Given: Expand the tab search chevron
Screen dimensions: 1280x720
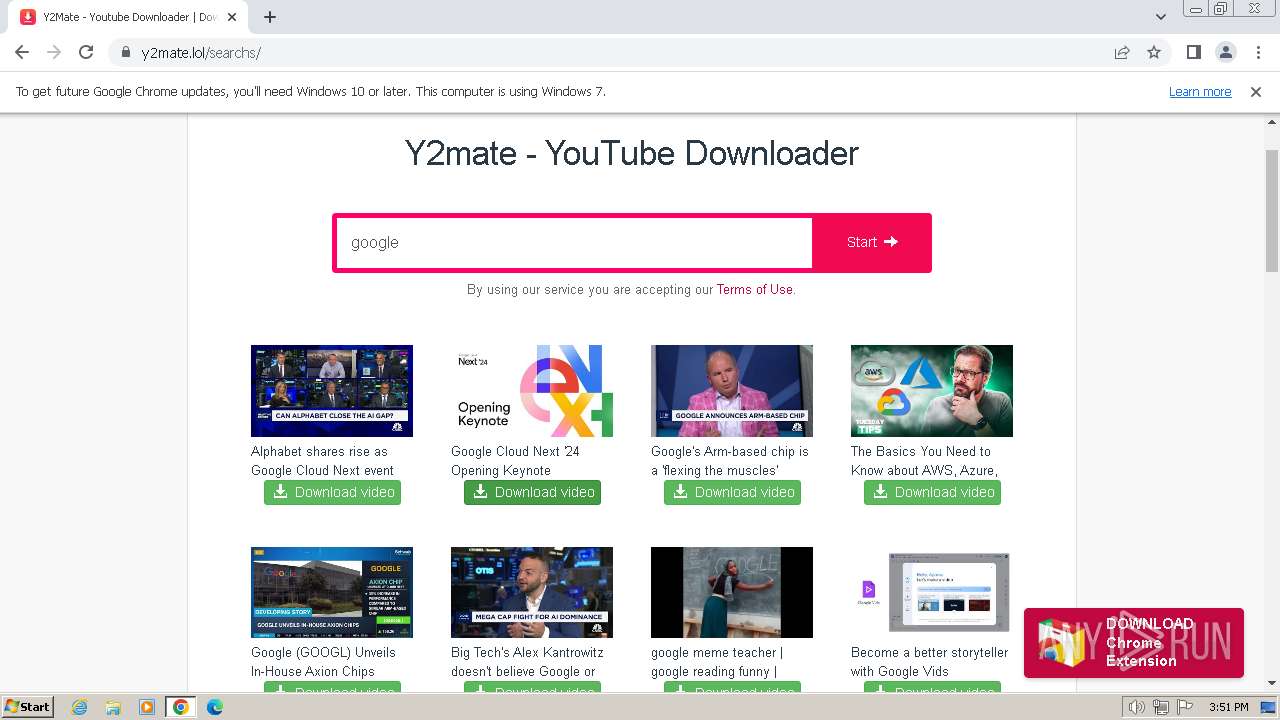Looking at the screenshot, I should pyautogui.click(x=1160, y=17).
